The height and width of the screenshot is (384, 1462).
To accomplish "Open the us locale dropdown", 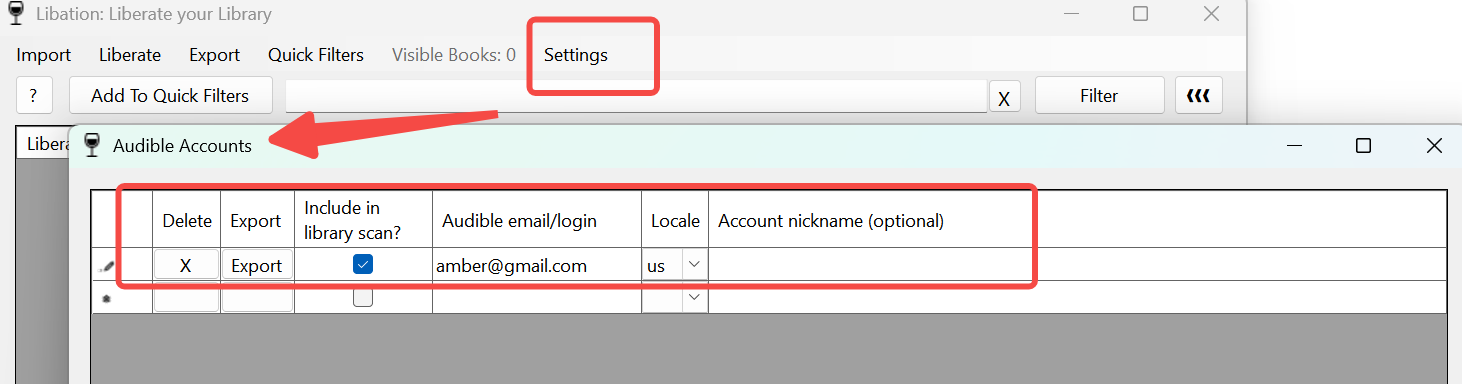I will coord(694,265).
